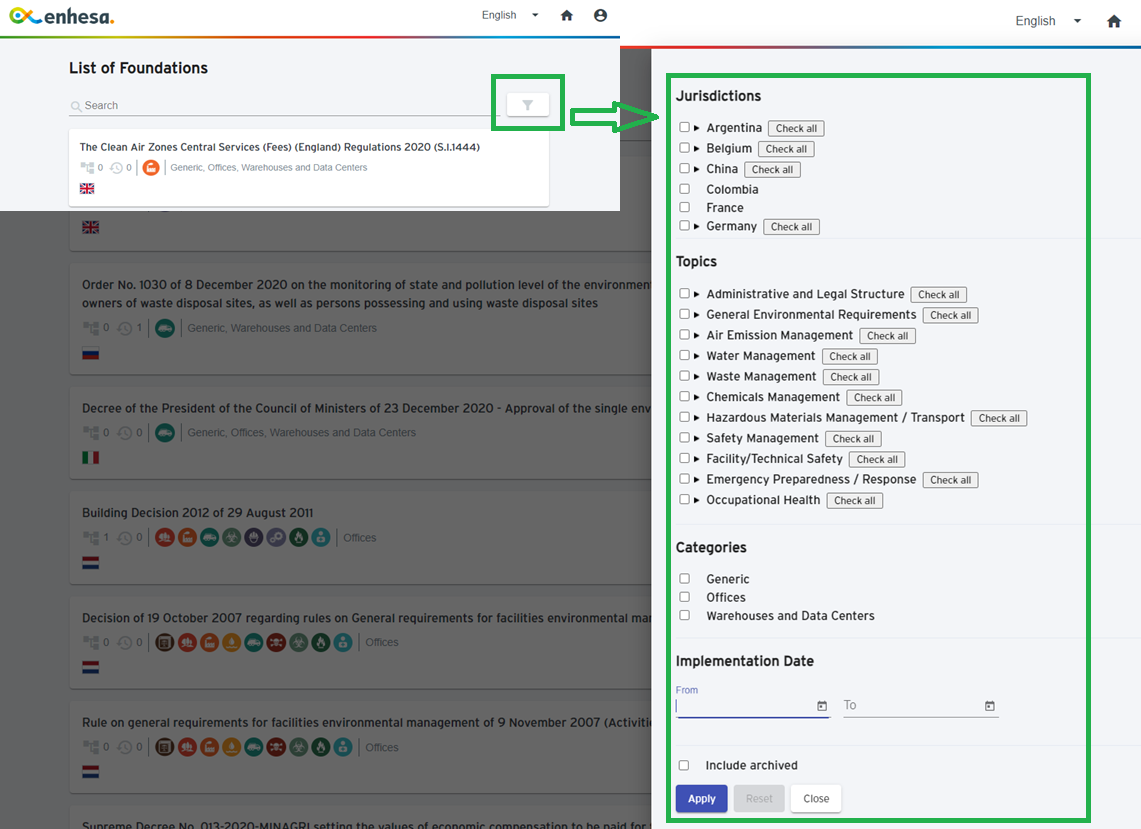The image size is (1141, 829).
Task: Open the filter funnel icon
Action: pos(528,105)
